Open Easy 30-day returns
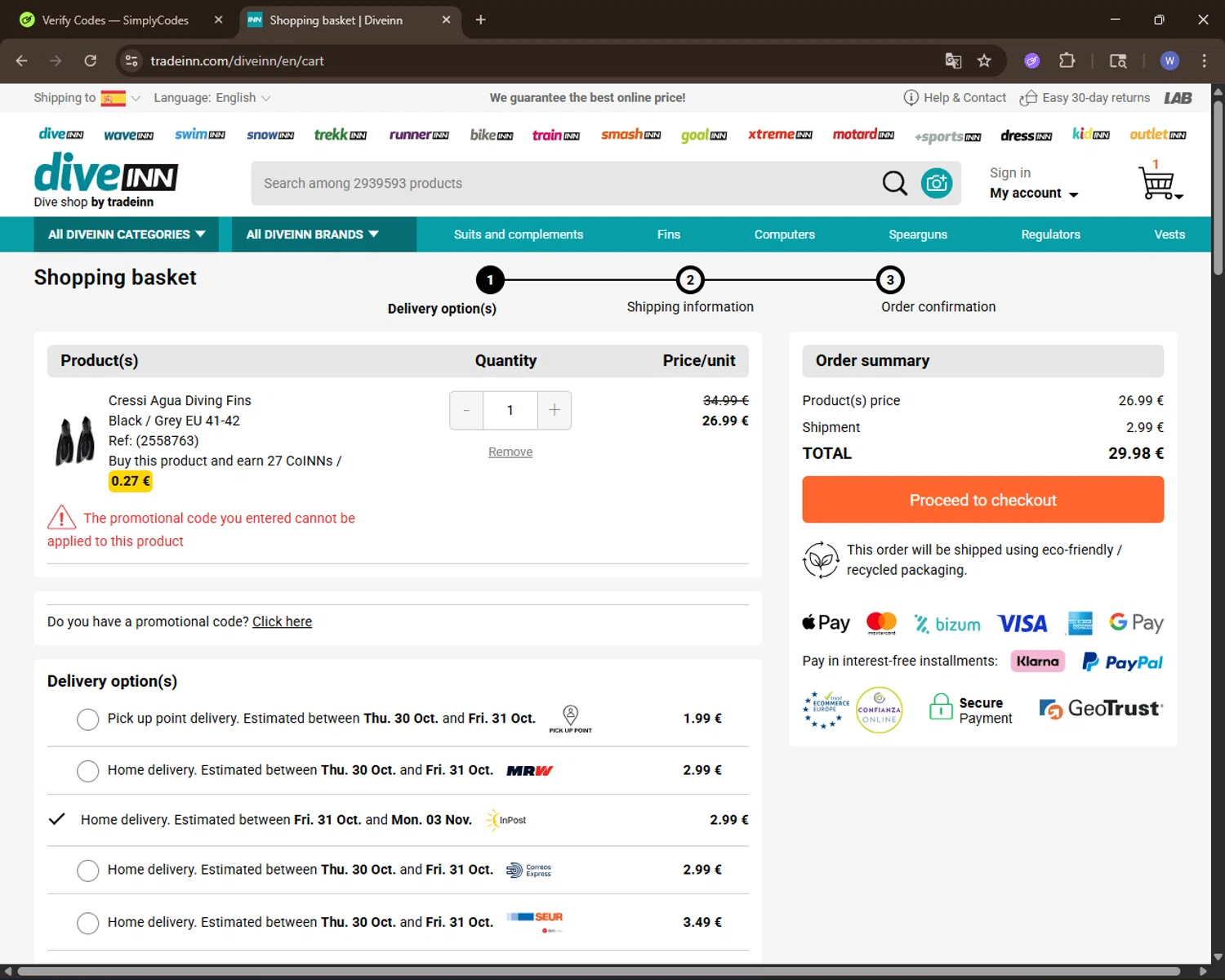The image size is (1225, 980). click(x=1085, y=98)
